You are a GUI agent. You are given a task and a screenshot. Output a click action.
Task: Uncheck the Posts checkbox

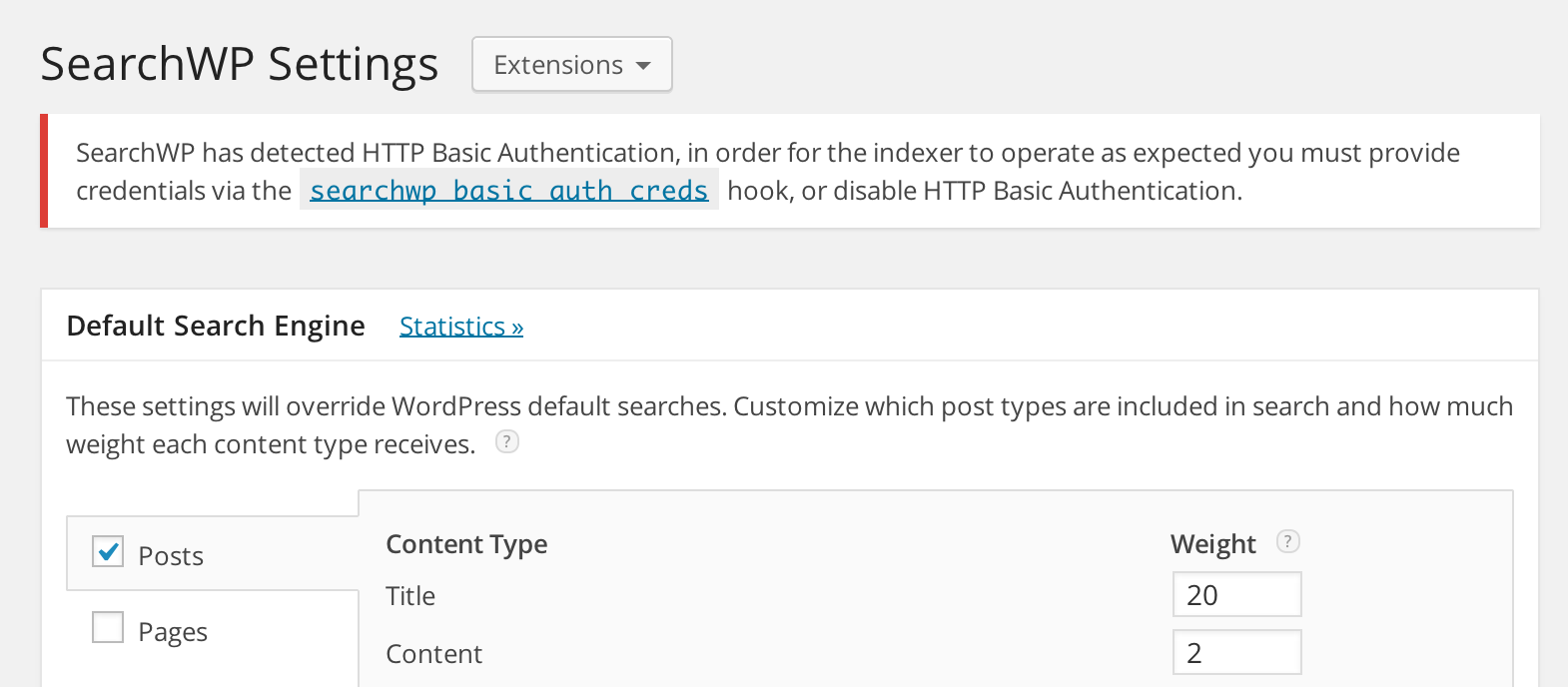(108, 551)
